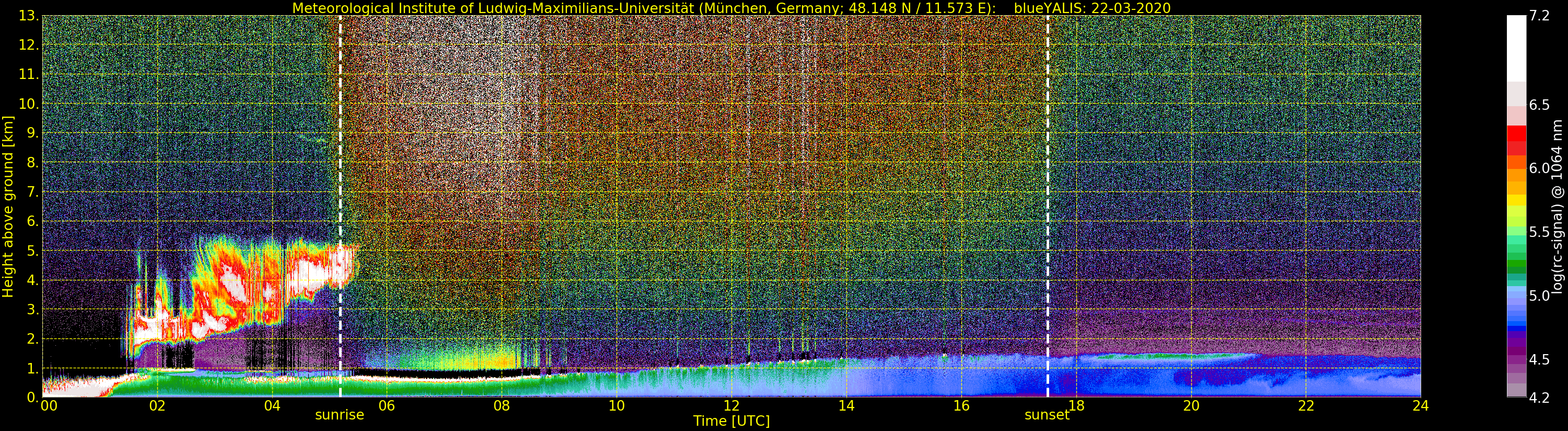Click the '16' time axis tick label

(x=961, y=406)
